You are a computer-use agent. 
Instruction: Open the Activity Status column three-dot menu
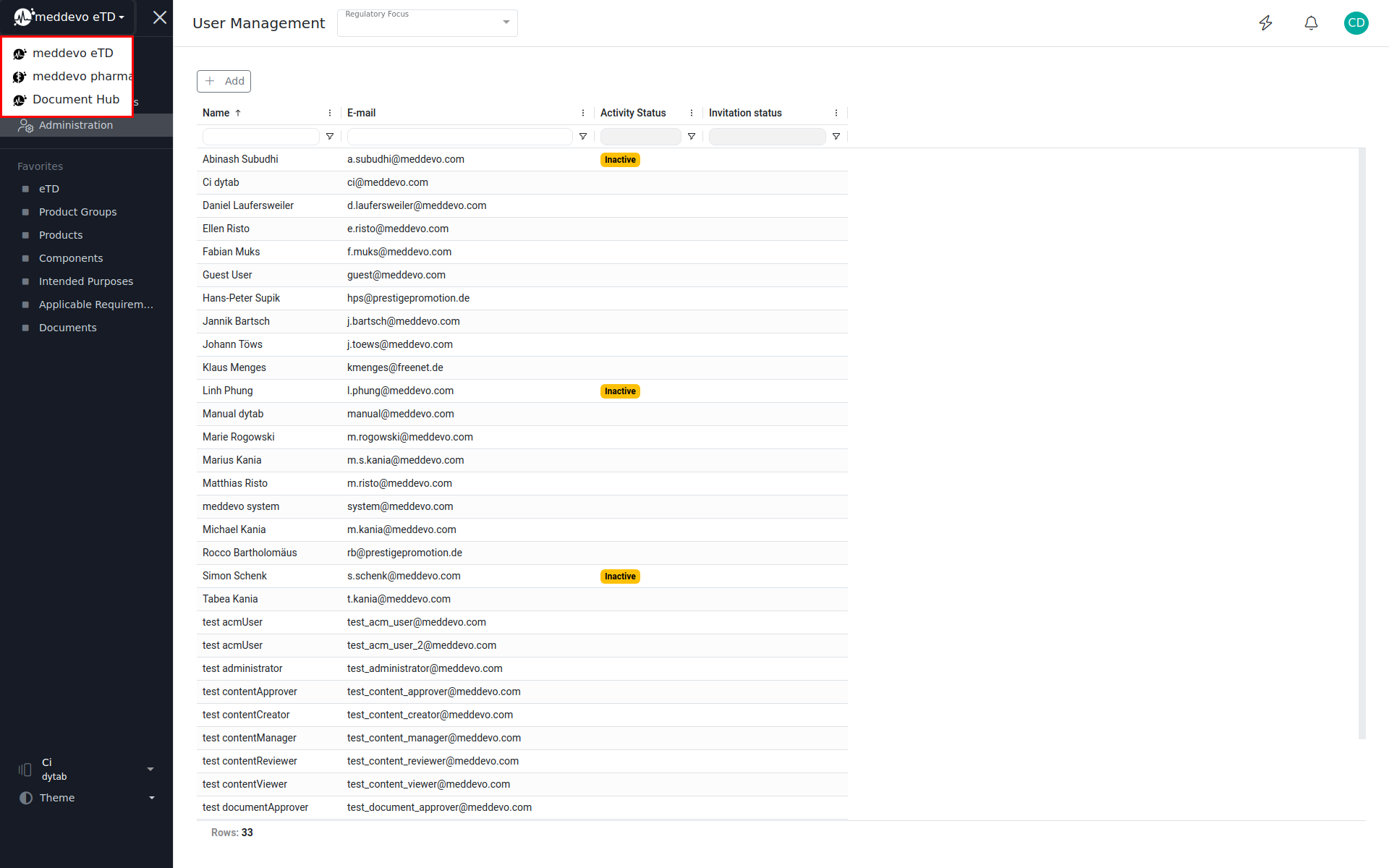(692, 113)
